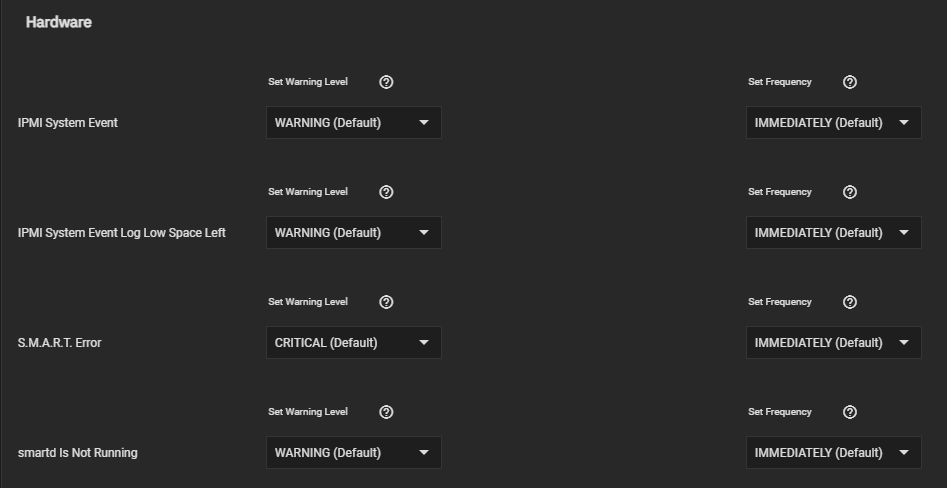Click help icon for smartd warning level
Viewport: 947px width, 488px height.
point(386,412)
